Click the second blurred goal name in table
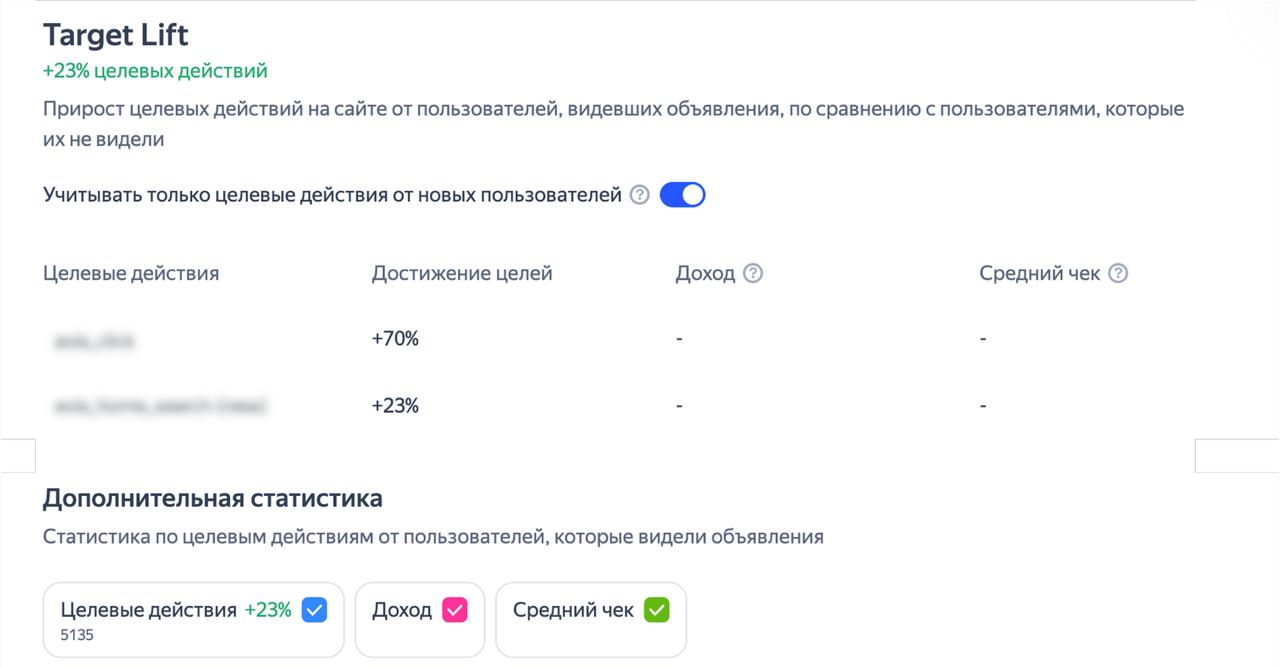 [x=160, y=407]
